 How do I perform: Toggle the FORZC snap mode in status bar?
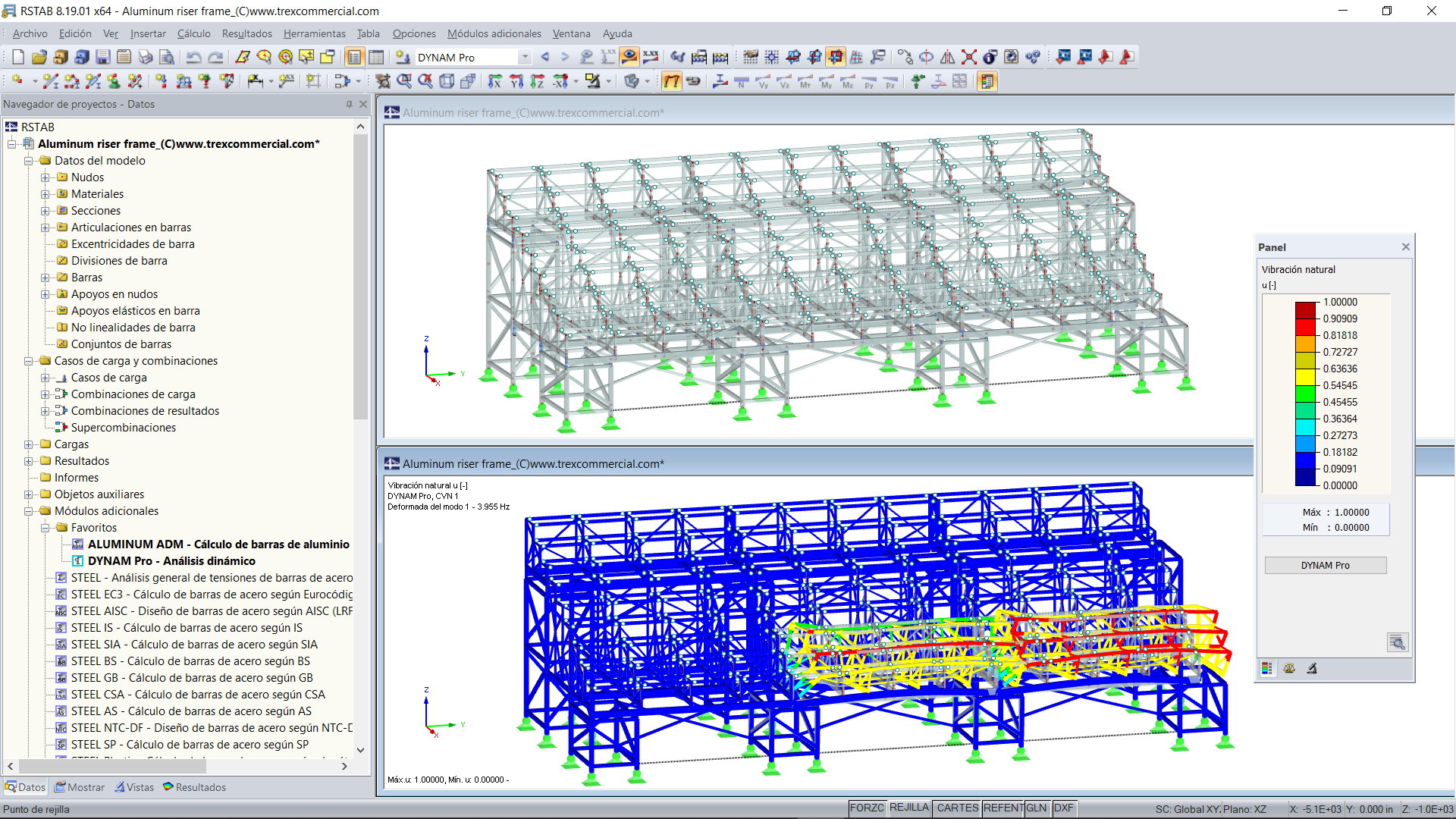(x=867, y=808)
